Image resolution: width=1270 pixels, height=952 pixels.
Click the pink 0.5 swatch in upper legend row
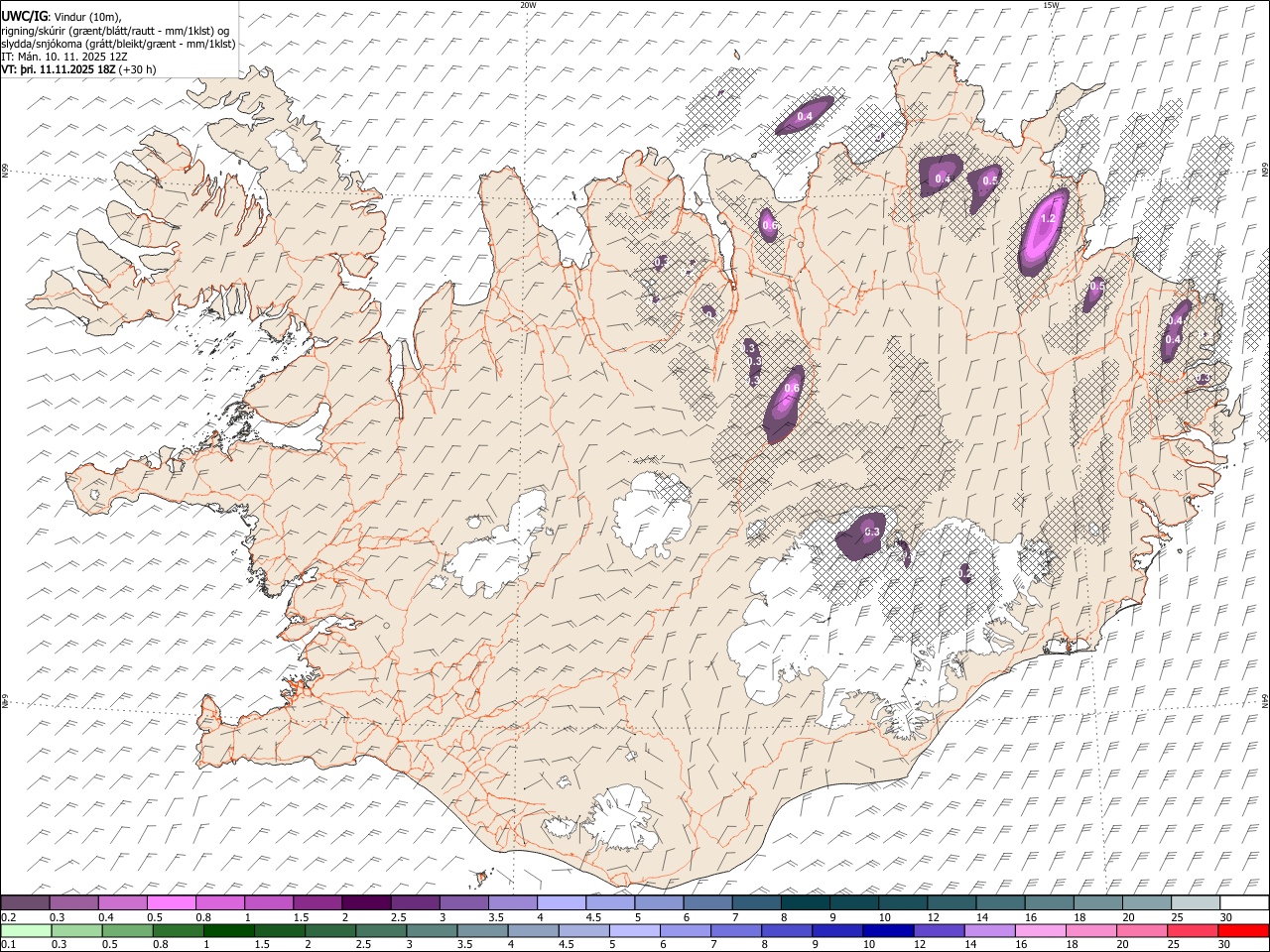coord(172,903)
